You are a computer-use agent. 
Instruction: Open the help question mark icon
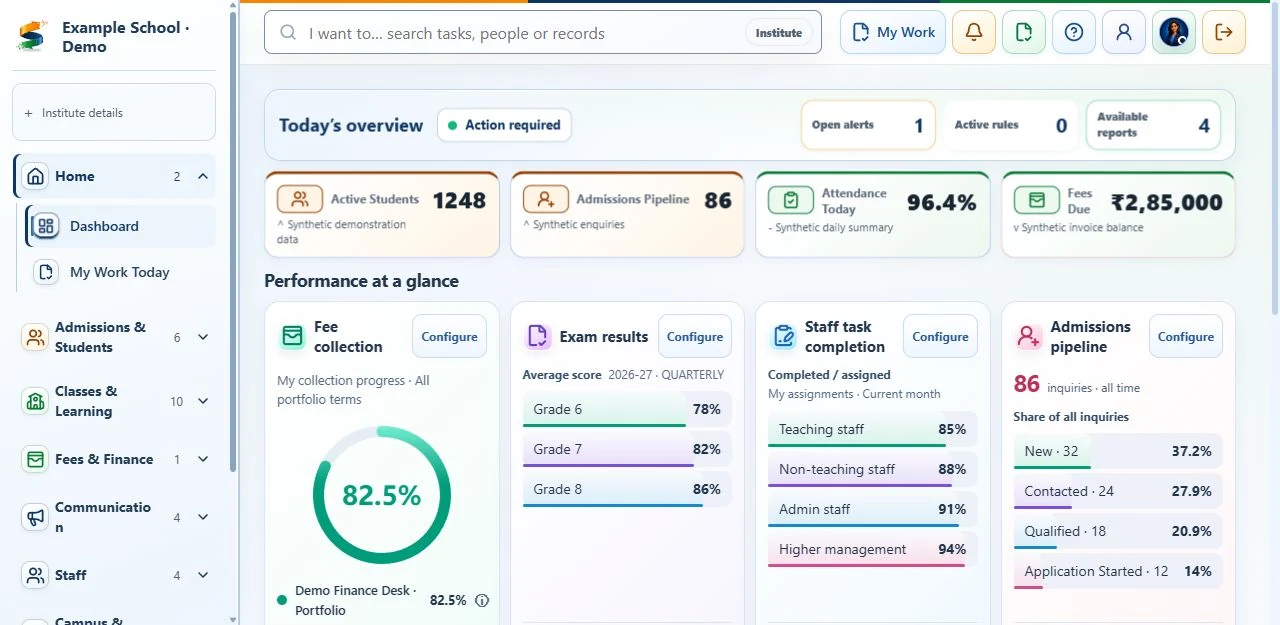(x=1073, y=32)
